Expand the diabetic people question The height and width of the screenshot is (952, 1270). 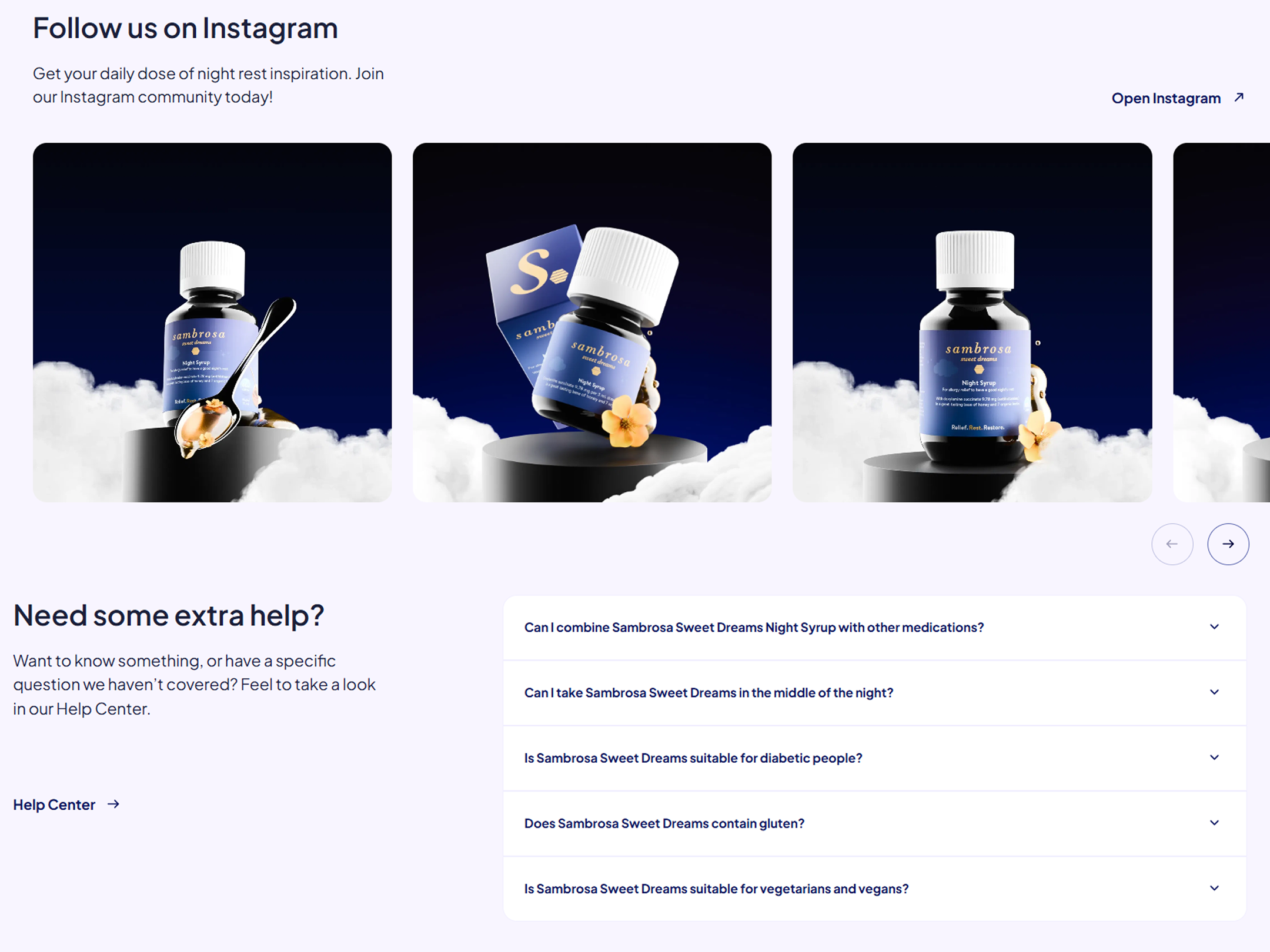point(874,758)
